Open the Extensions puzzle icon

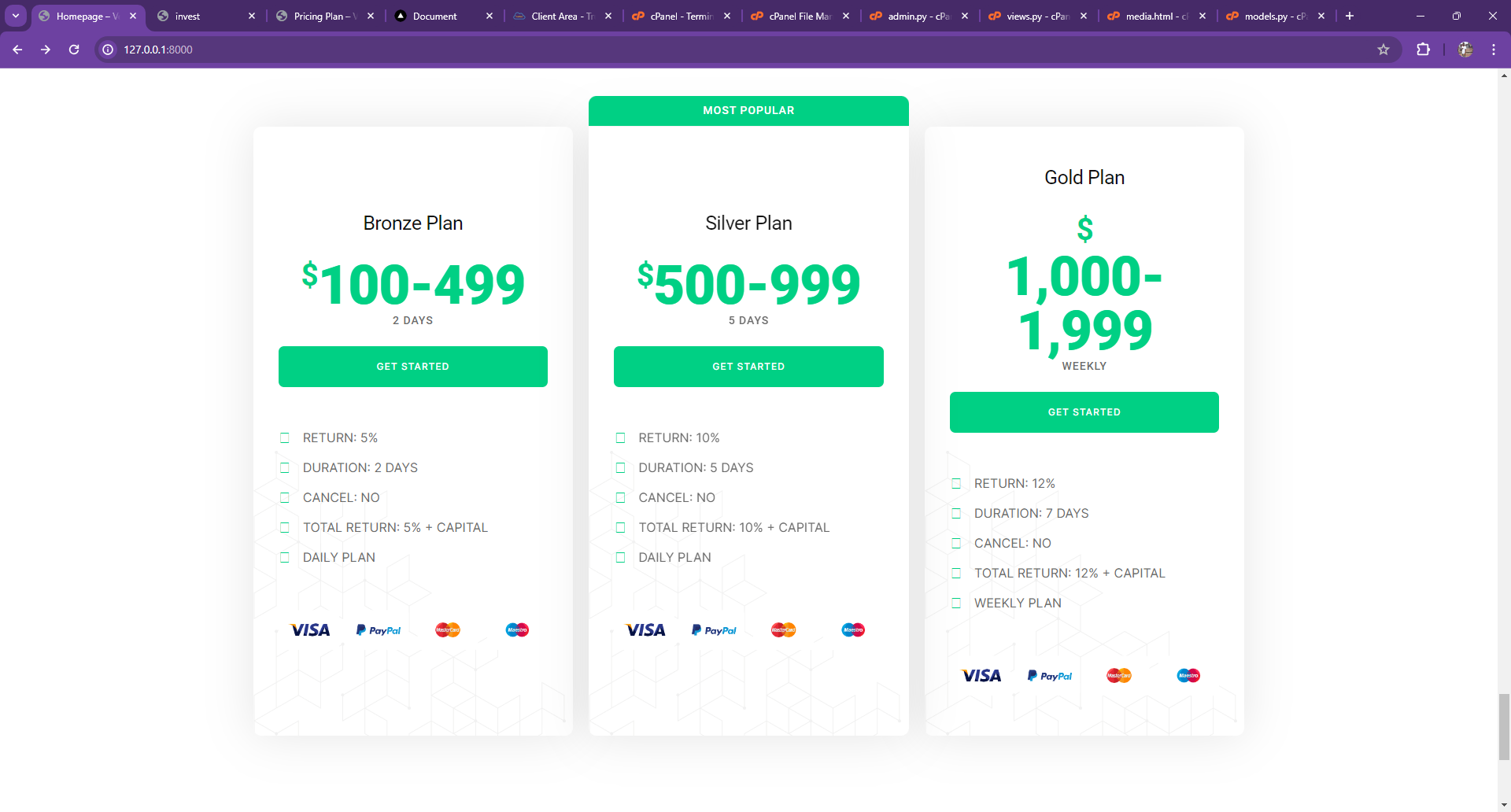click(1423, 50)
